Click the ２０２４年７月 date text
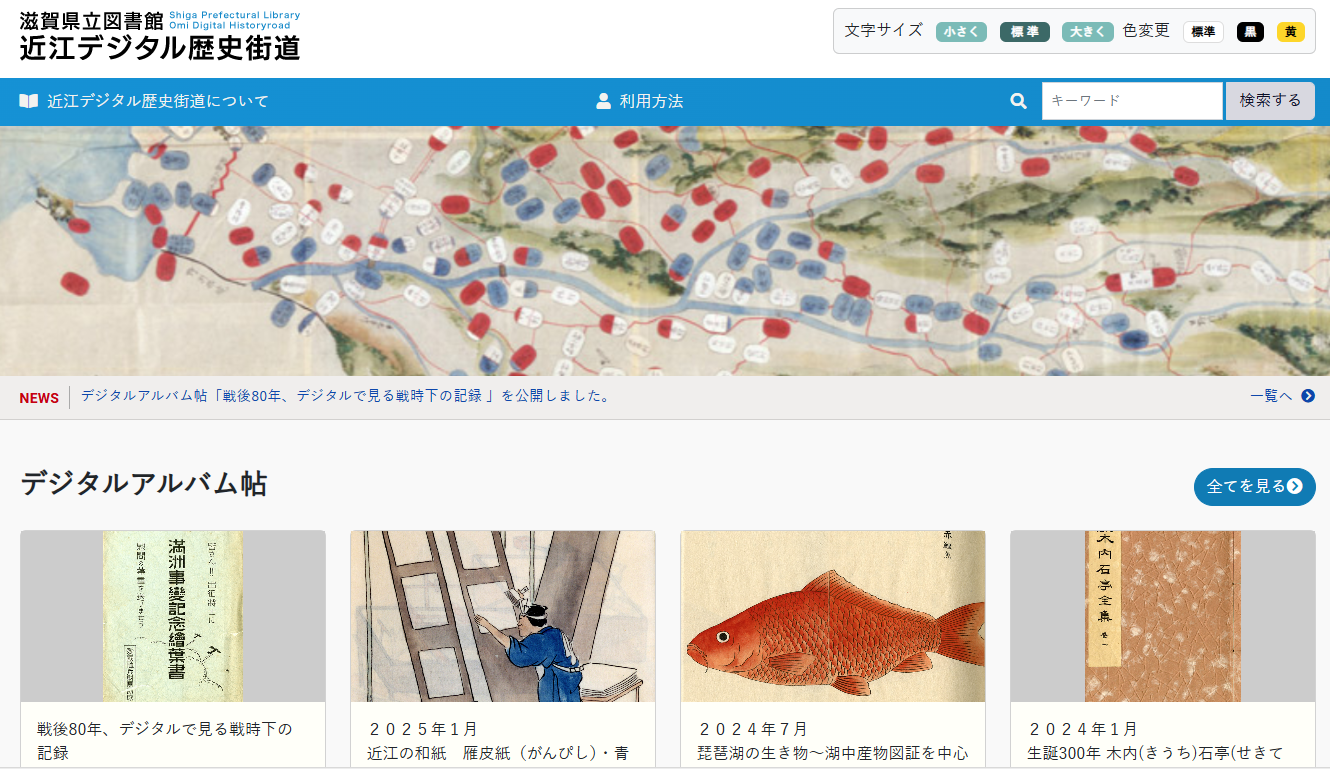 (x=752, y=729)
